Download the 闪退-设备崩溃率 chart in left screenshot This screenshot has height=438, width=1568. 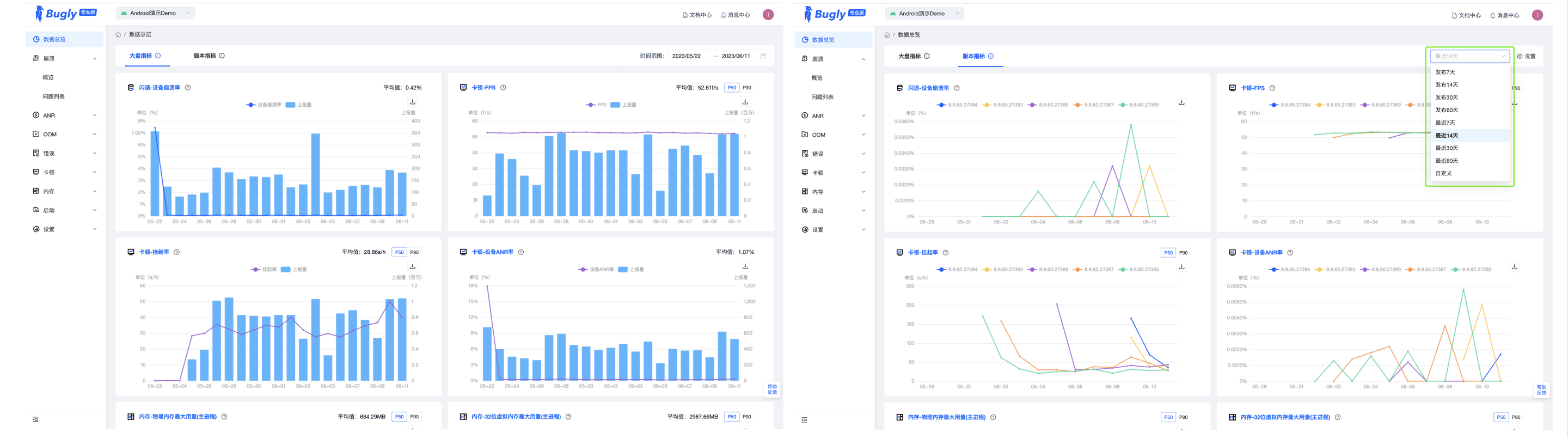[412, 102]
